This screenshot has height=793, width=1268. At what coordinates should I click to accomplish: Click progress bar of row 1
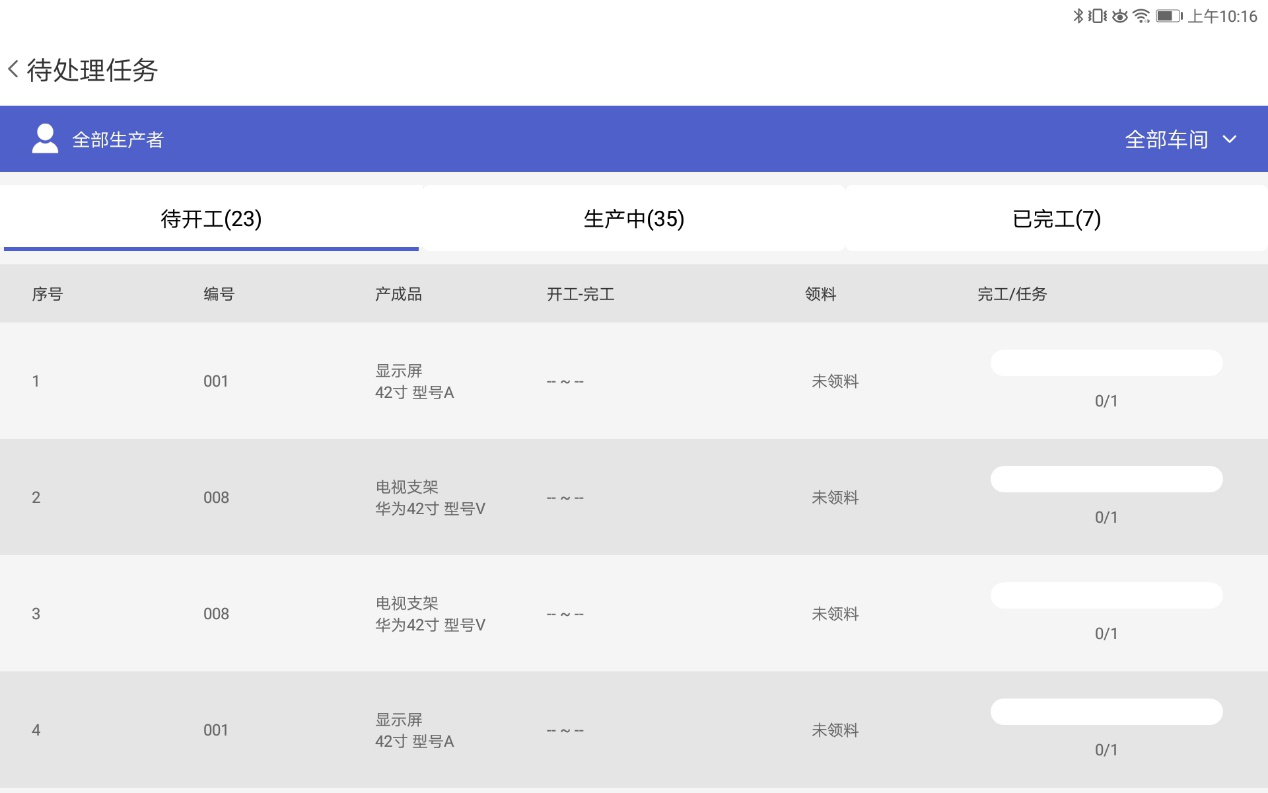[1106, 363]
